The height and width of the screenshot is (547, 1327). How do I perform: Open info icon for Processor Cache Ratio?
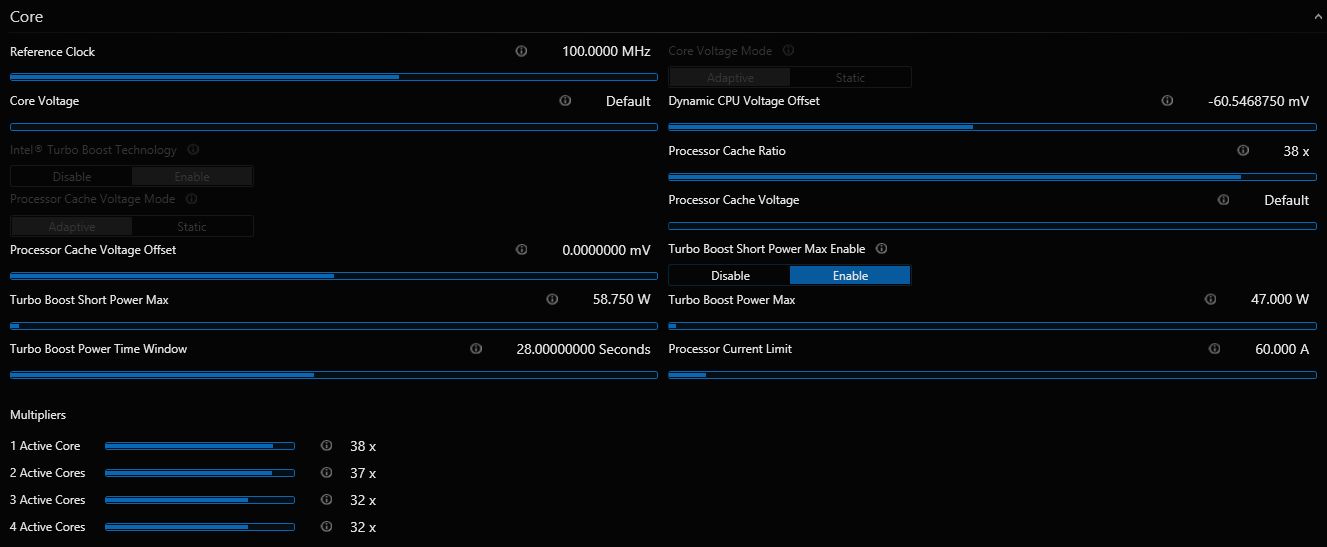point(1243,151)
